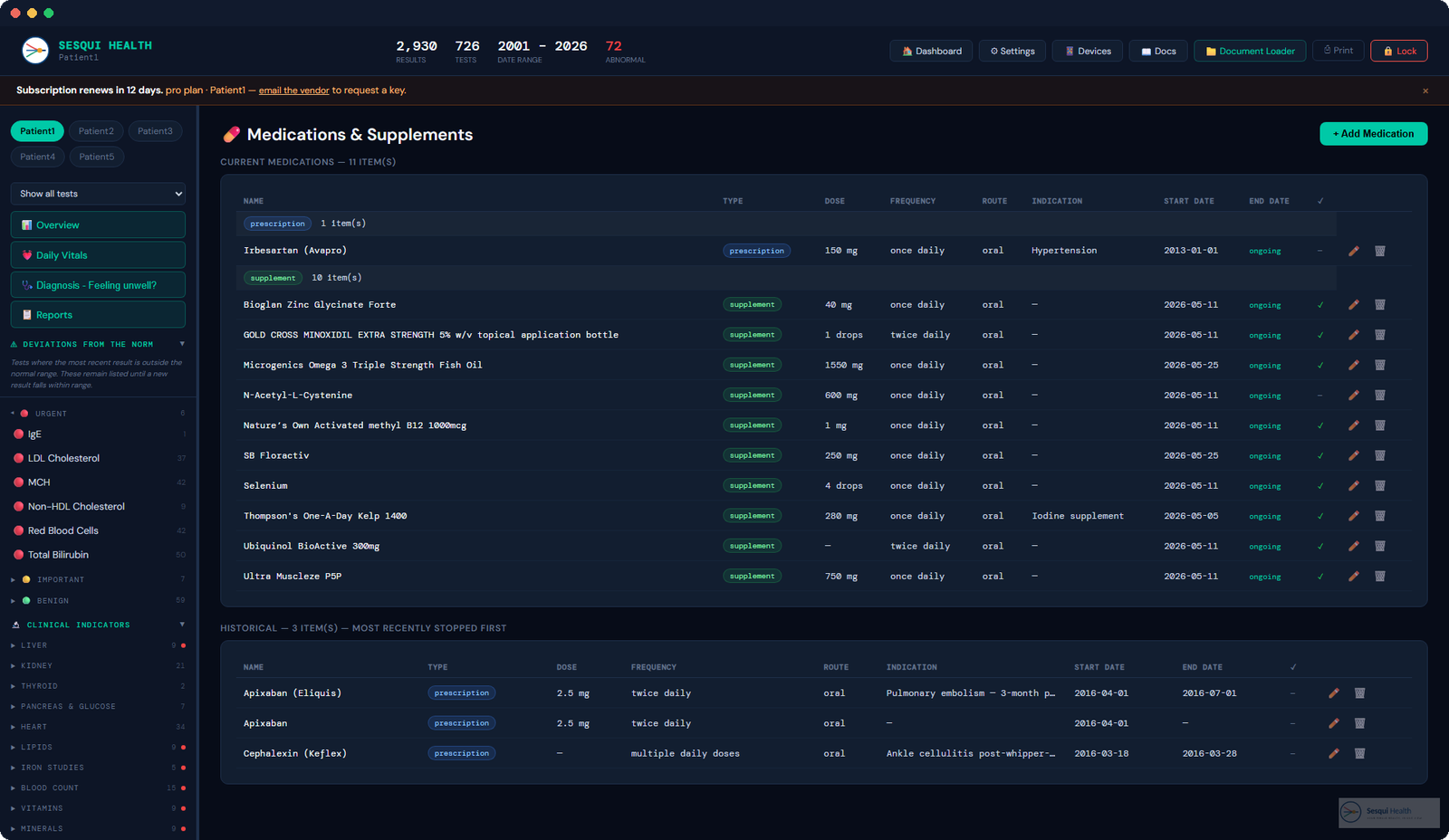The height and width of the screenshot is (840, 1449).
Task: Select the Patient4 tab
Action: point(38,157)
